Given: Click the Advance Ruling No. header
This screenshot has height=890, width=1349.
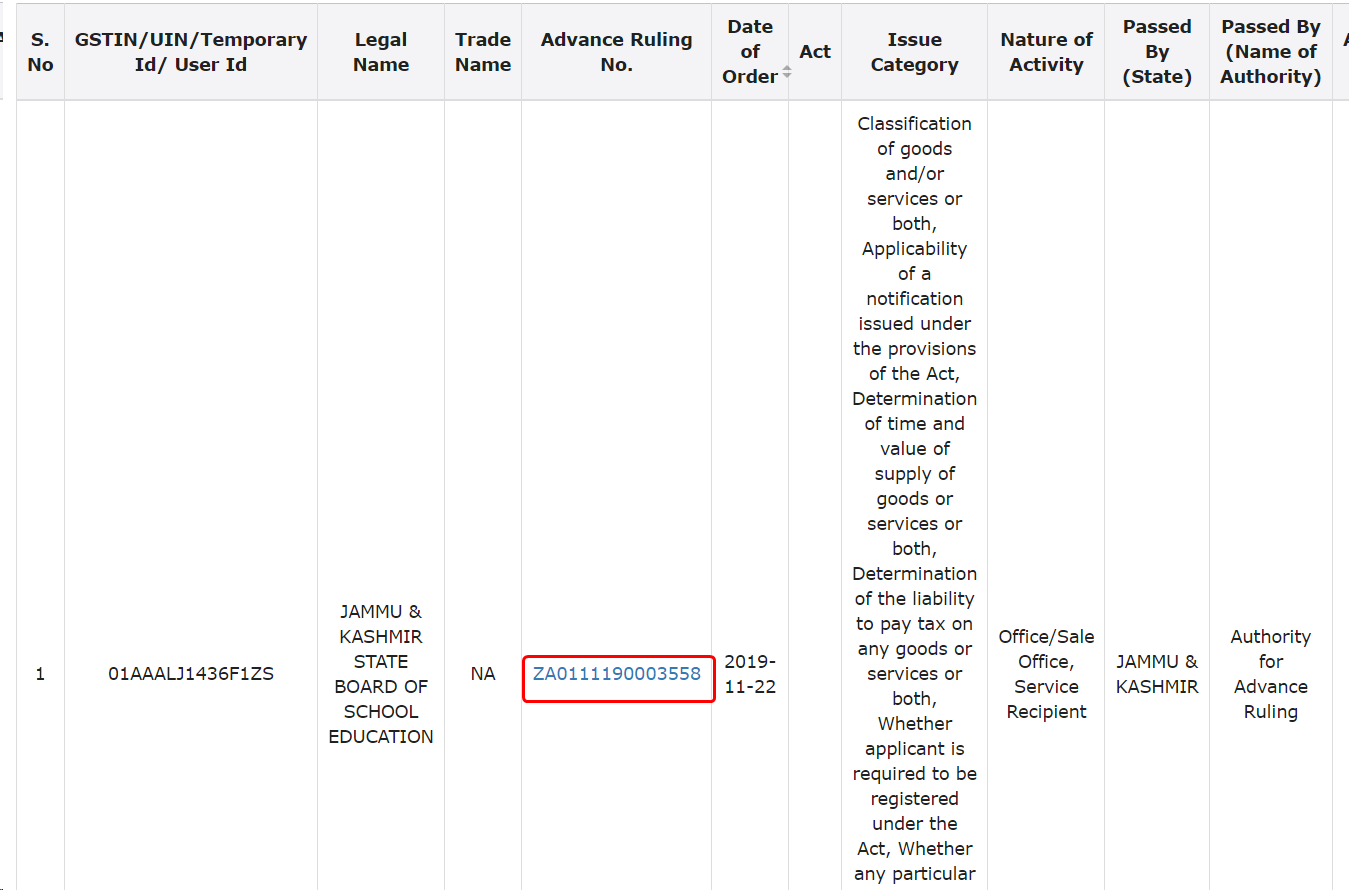Looking at the screenshot, I should tap(617, 52).
